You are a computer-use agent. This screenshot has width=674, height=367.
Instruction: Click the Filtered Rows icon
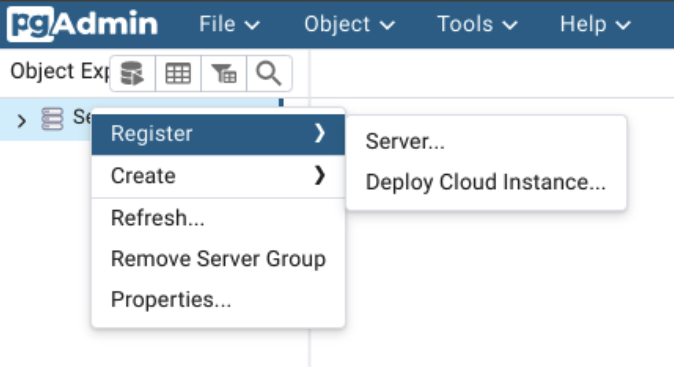tap(224, 73)
